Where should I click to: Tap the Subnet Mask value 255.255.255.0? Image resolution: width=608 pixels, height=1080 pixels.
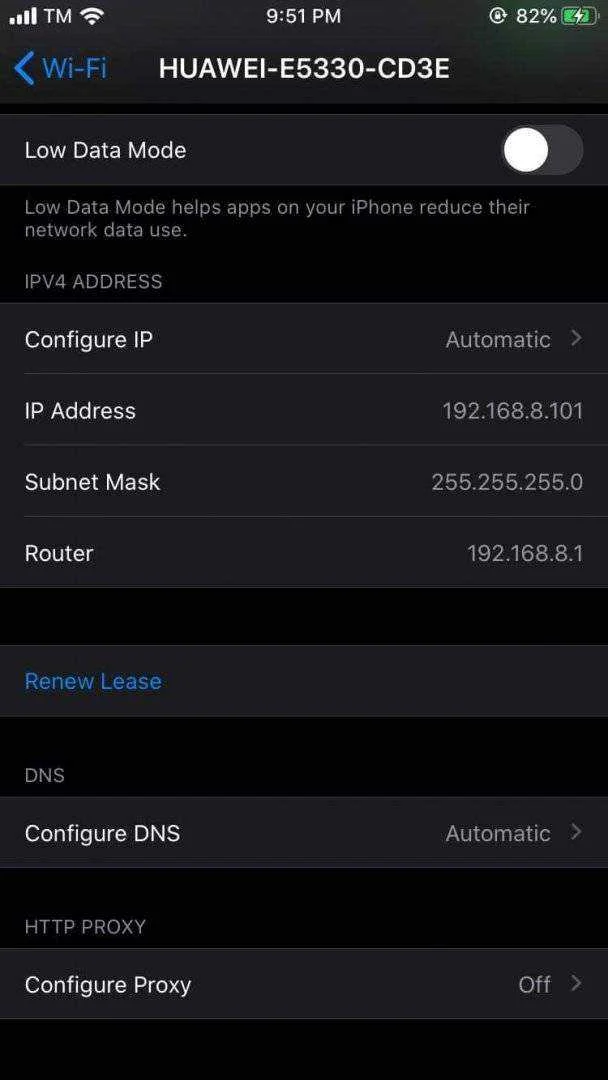507,482
